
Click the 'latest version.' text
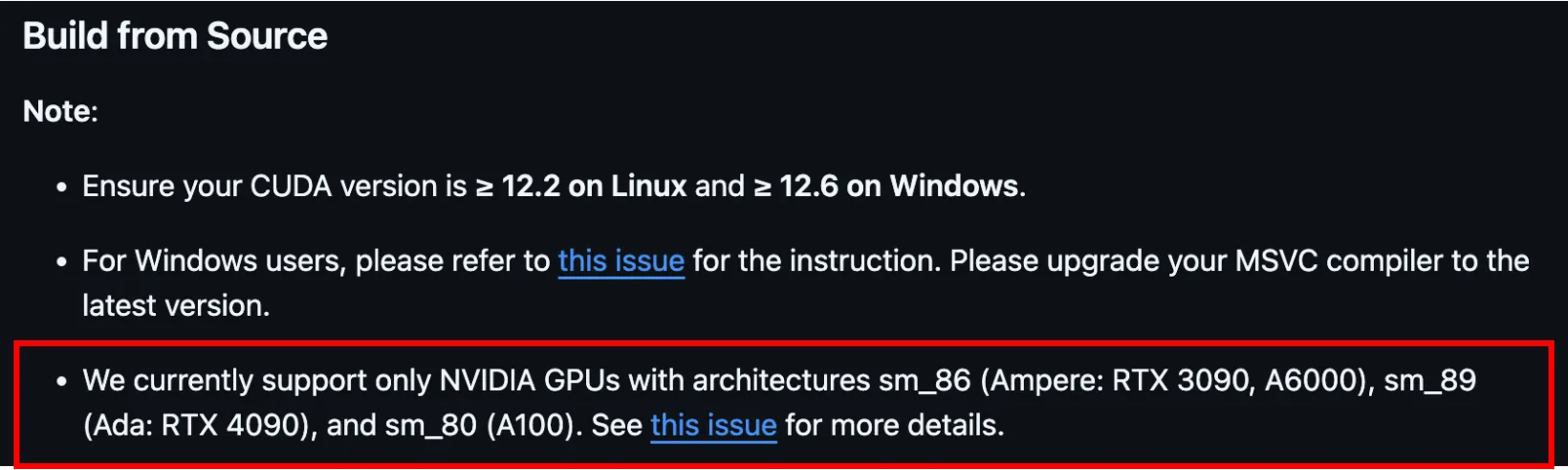tap(176, 306)
